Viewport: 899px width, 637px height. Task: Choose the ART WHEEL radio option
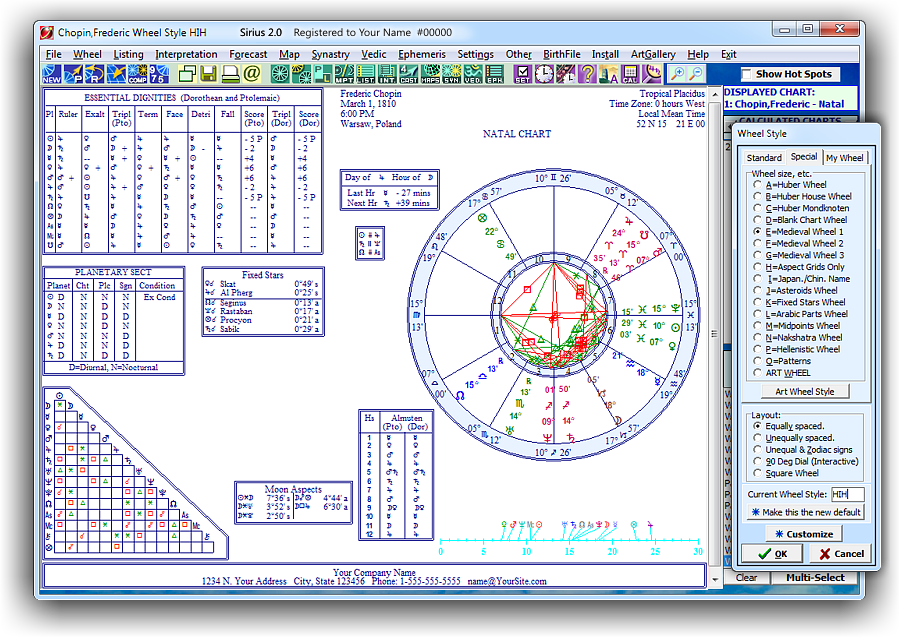pyautogui.click(x=758, y=373)
